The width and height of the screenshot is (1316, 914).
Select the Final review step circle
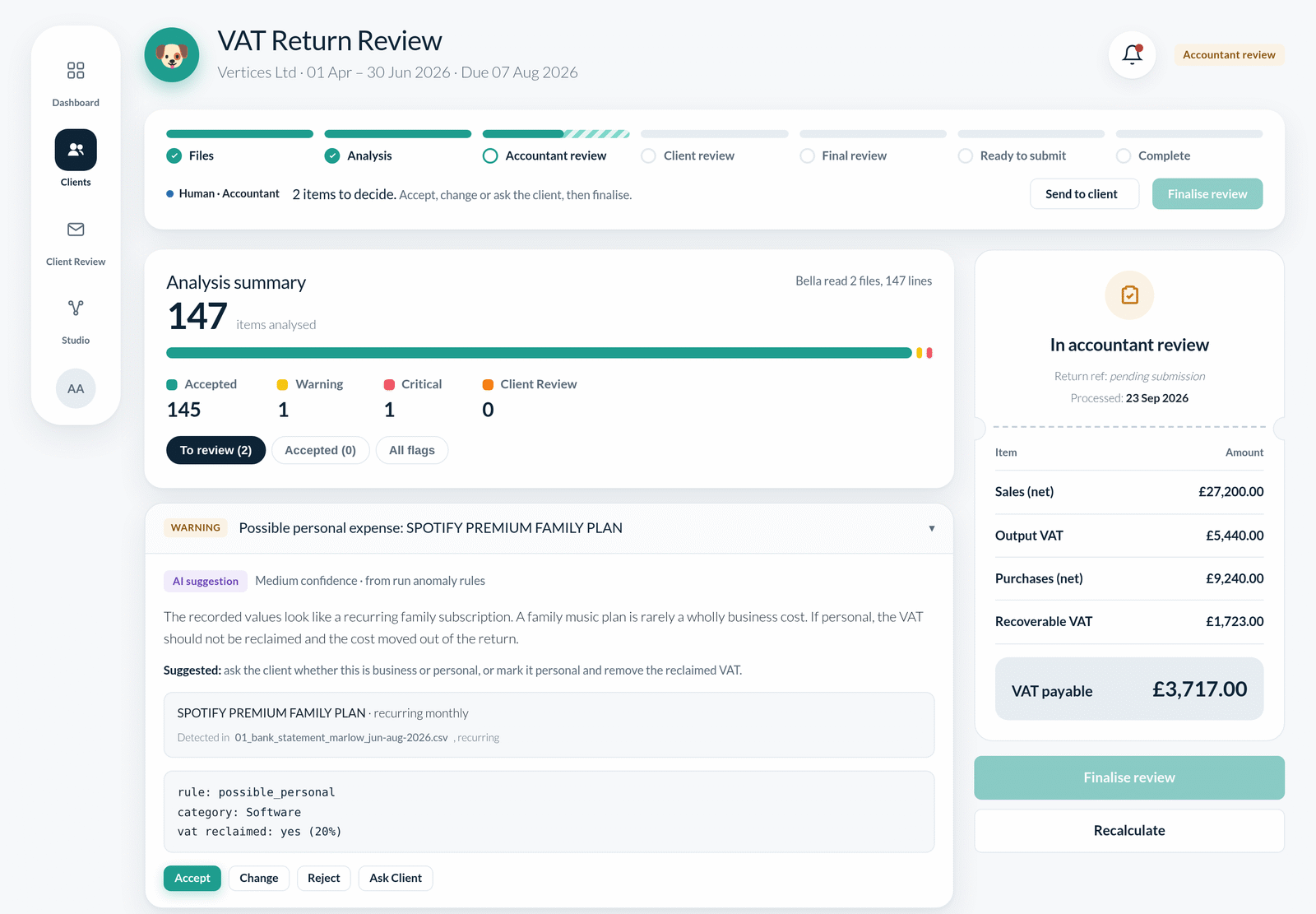807,155
